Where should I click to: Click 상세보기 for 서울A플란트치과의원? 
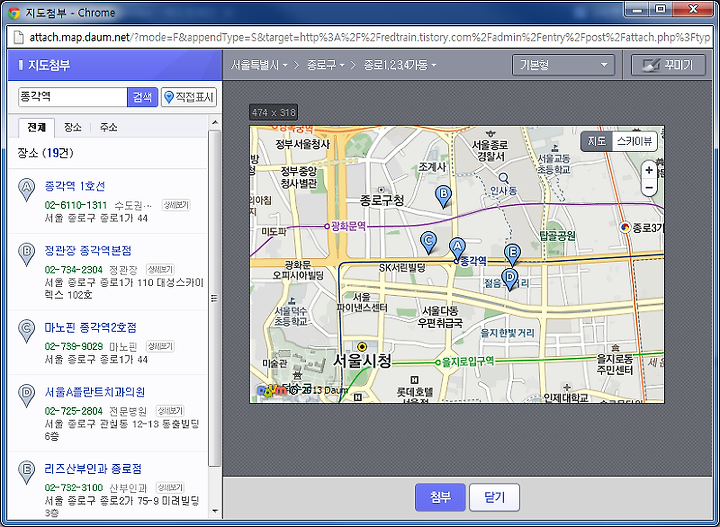pyautogui.click(x=170, y=410)
